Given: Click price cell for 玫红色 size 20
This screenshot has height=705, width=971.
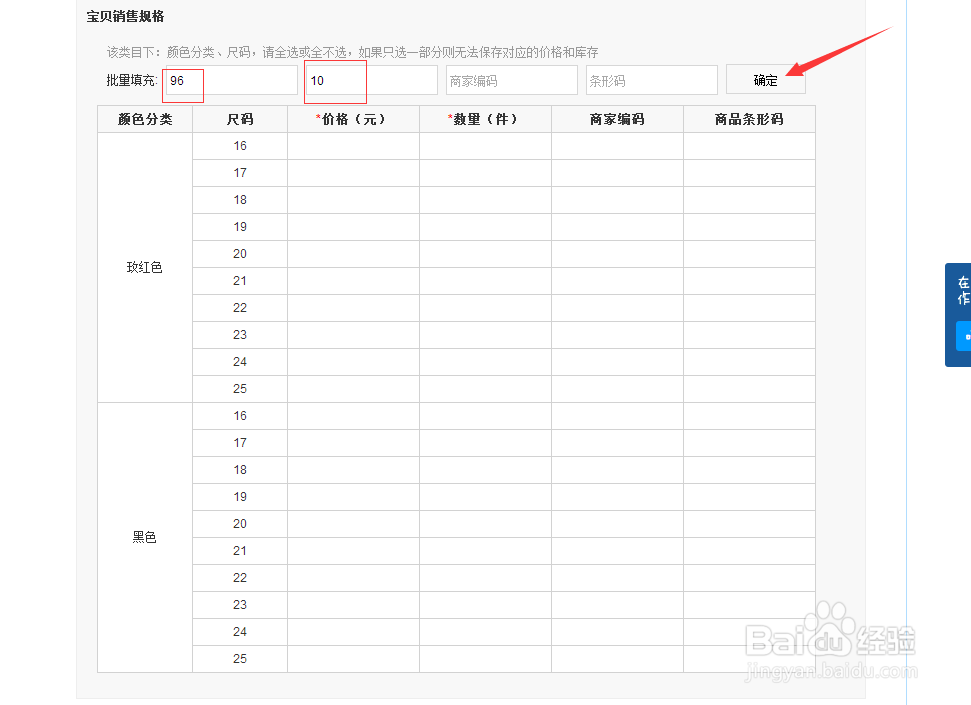Looking at the screenshot, I should tap(353, 254).
